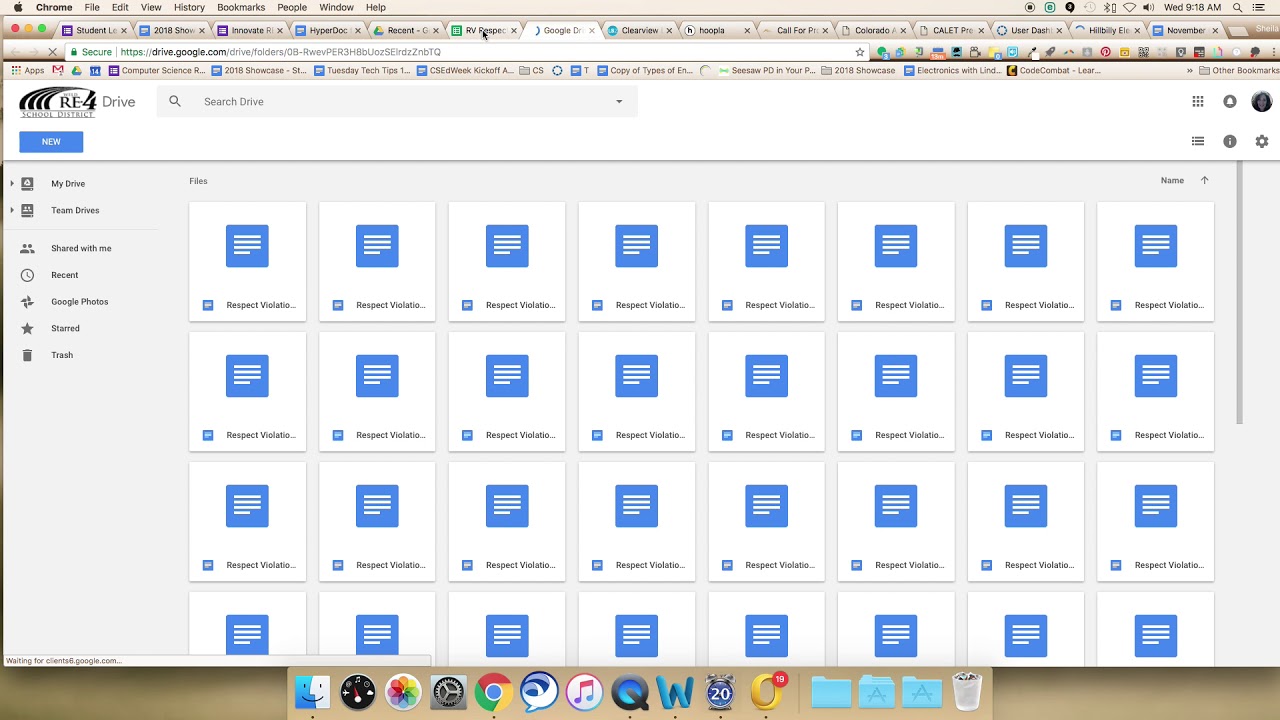Open the Google apps grid icon
Viewport: 1280px width, 720px height.
tap(1198, 101)
